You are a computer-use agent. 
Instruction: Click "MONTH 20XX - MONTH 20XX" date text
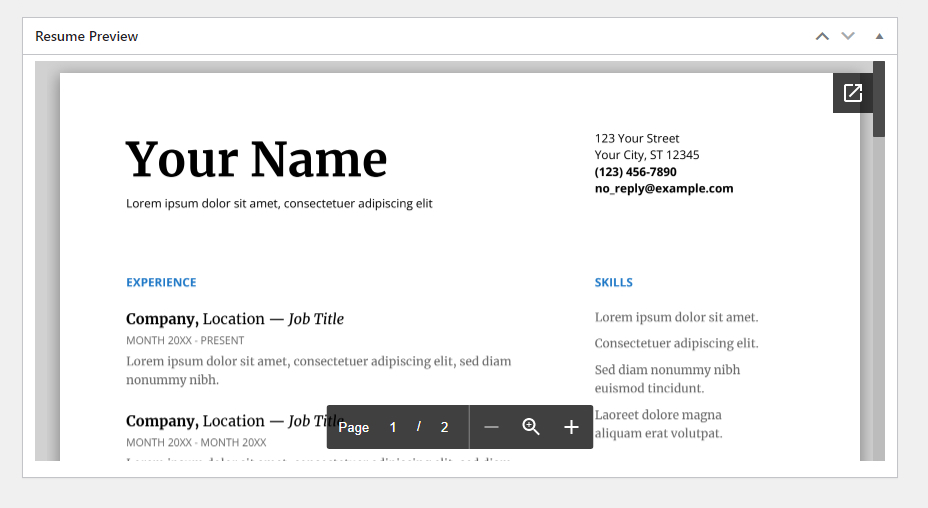(x=196, y=442)
